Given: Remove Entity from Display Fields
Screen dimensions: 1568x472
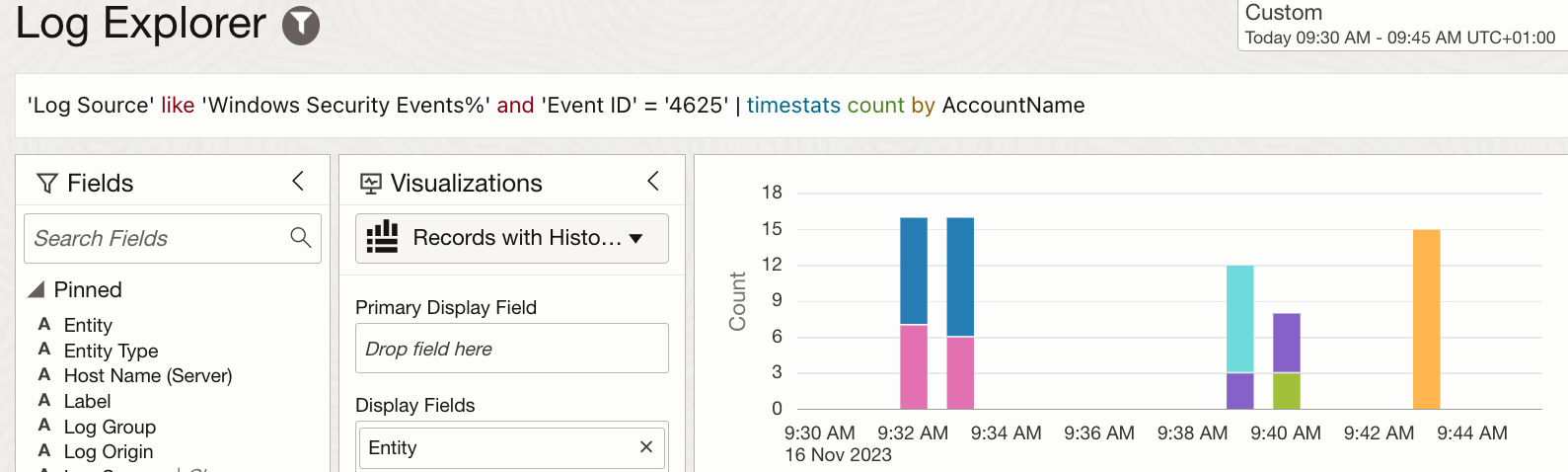Looking at the screenshot, I should tap(646, 447).
